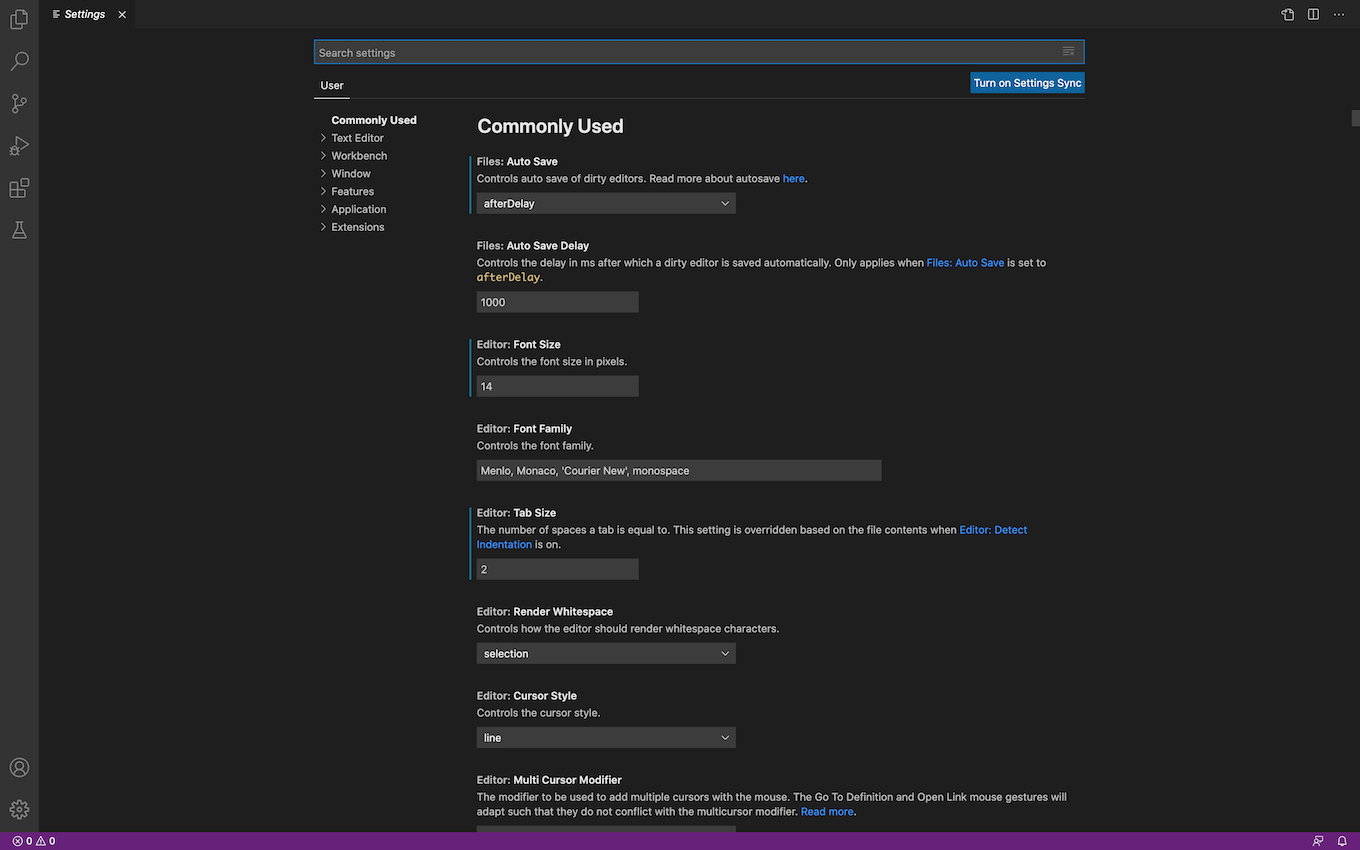This screenshot has width=1360, height=850.
Task: Select the Run and Debug icon
Action: coord(19,145)
